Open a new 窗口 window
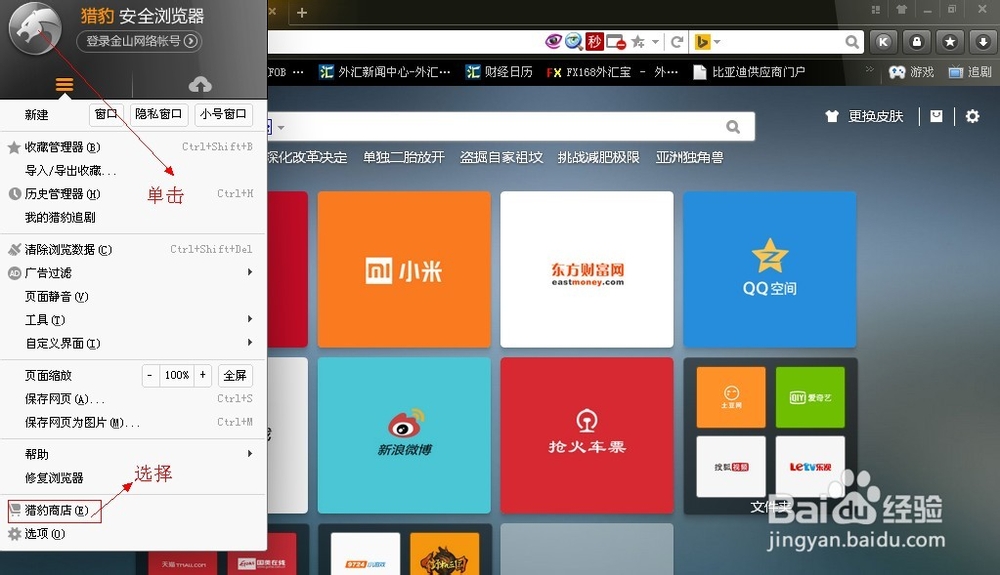This screenshot has height=575, width=1000. coord(106,114)
